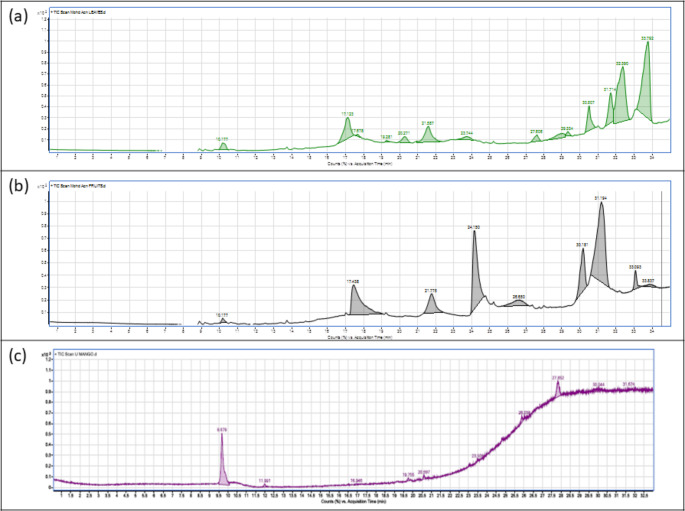Click the small gray peak near 10 minutes

[223, 321]
